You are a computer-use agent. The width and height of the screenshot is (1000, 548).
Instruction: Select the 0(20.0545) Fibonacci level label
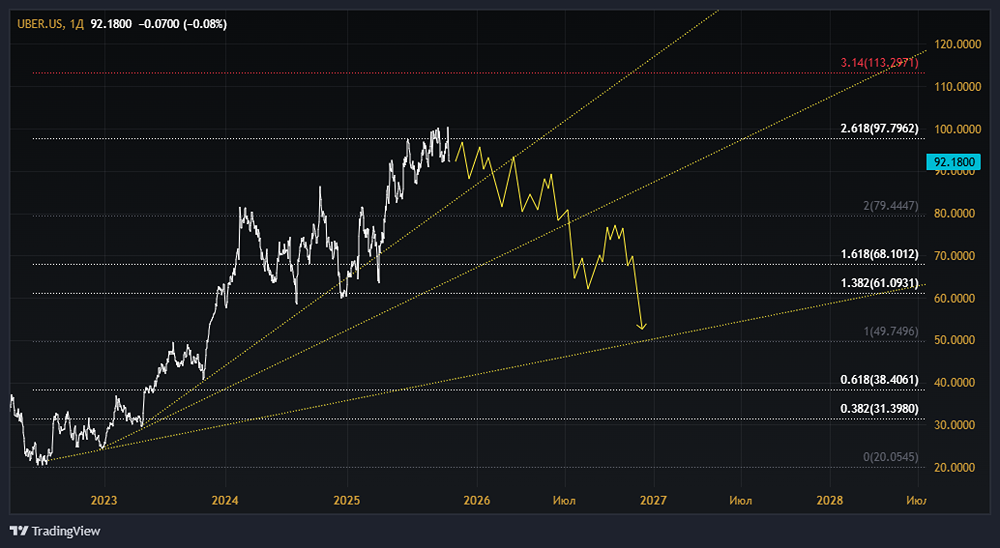(891, 457)
